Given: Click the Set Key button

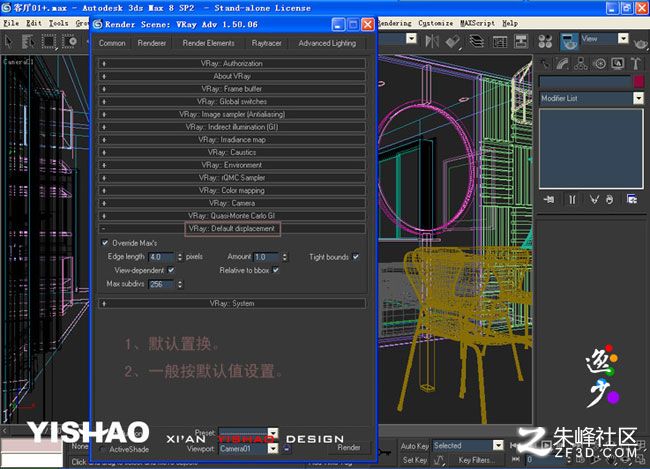Looking at the screenshot, I should [x=414, y=460].
